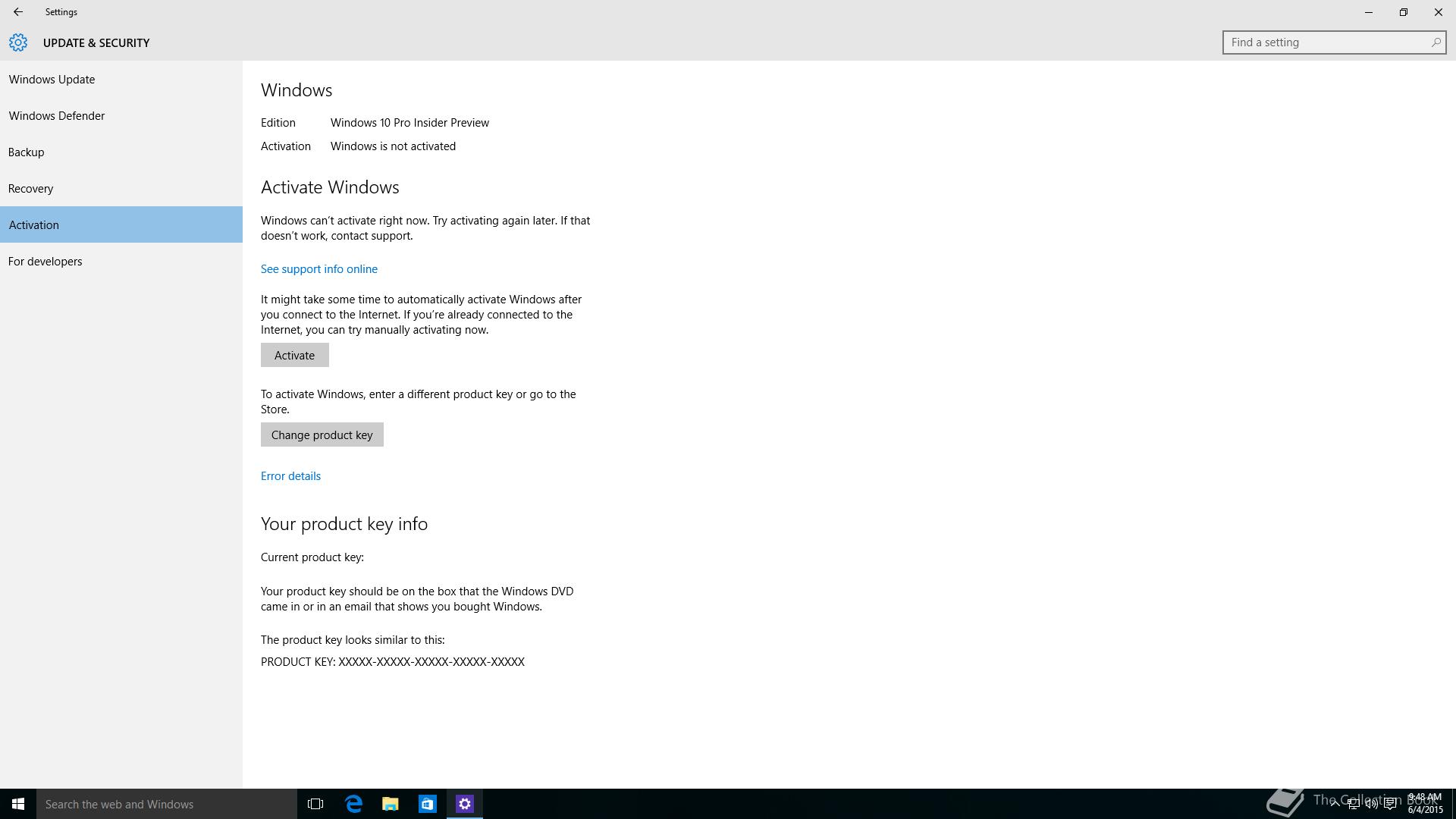This screenshot has width=1456, height=819.
Task: Open the network tray icon
Action: point(1353,804)
